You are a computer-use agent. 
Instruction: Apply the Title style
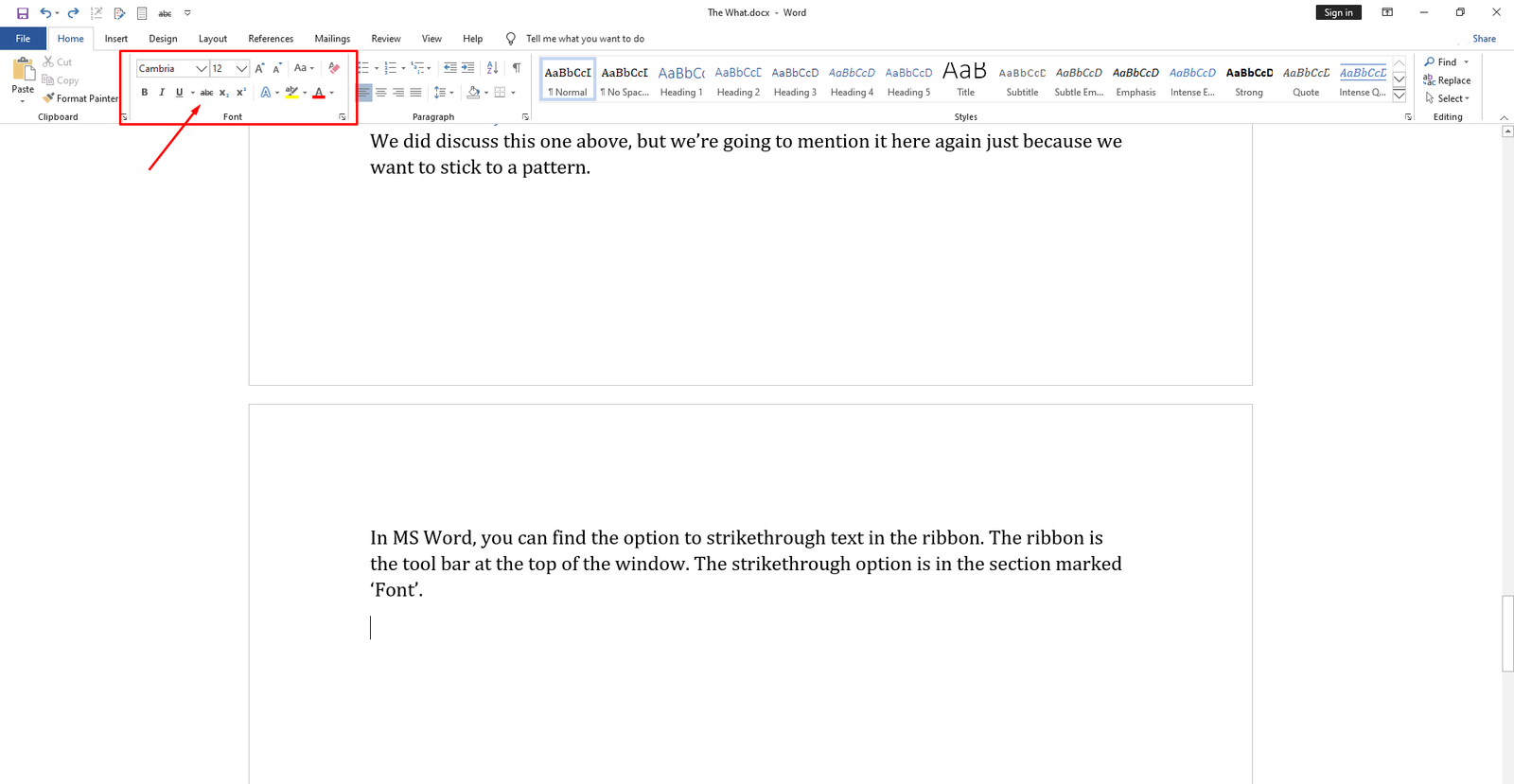pyautogui.click(x=965, y=79)
